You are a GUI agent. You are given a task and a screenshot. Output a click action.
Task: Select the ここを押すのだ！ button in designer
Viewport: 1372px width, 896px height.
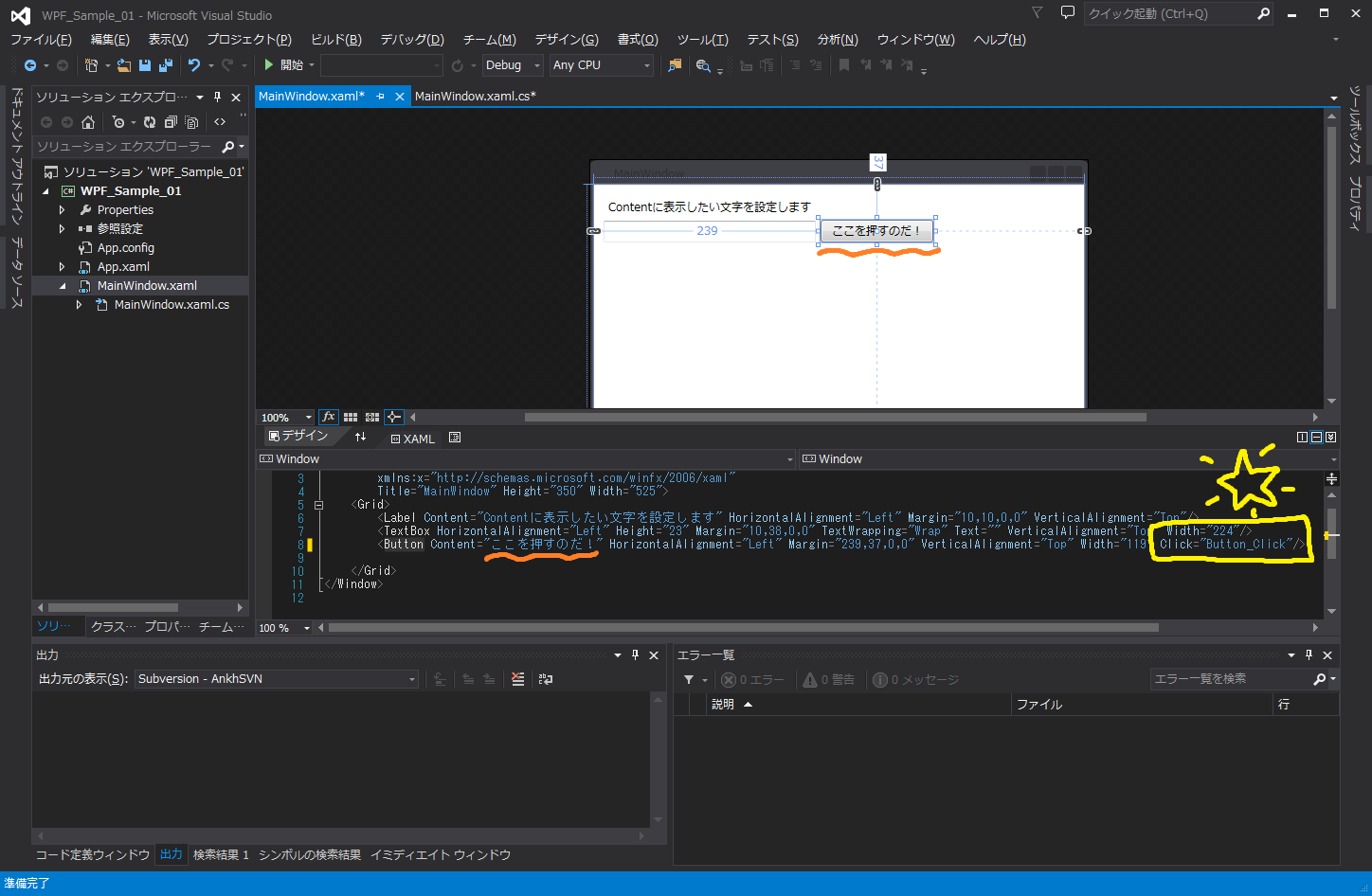pos(876,231)
